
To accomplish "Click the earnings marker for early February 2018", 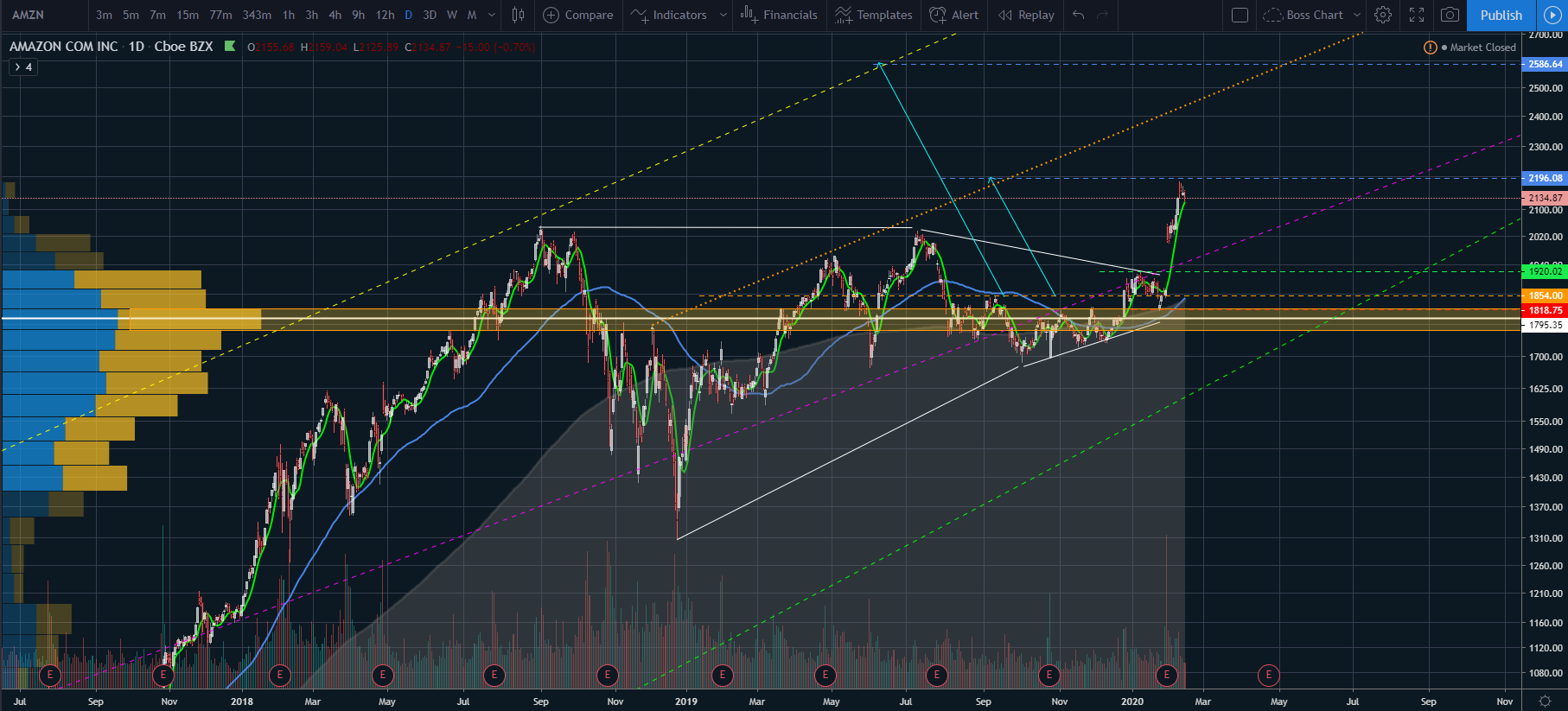I will [279, 675].
